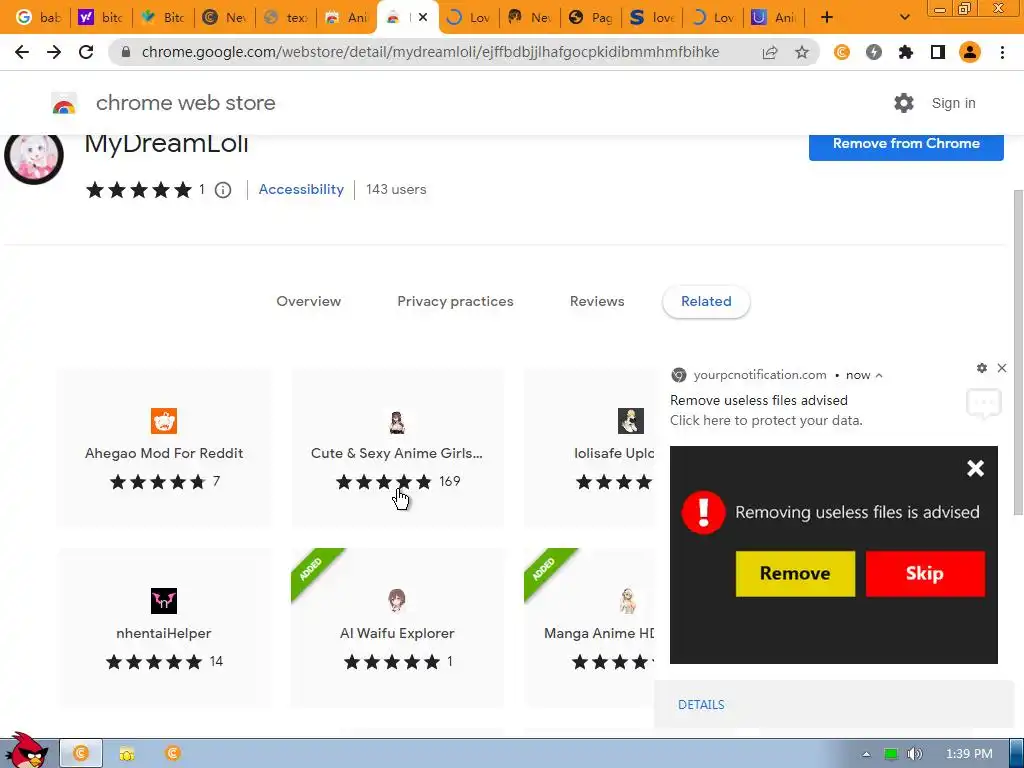1024x768 pixels.
Task: Click the lolisafe Uploader icon
Action: [631, 421]
